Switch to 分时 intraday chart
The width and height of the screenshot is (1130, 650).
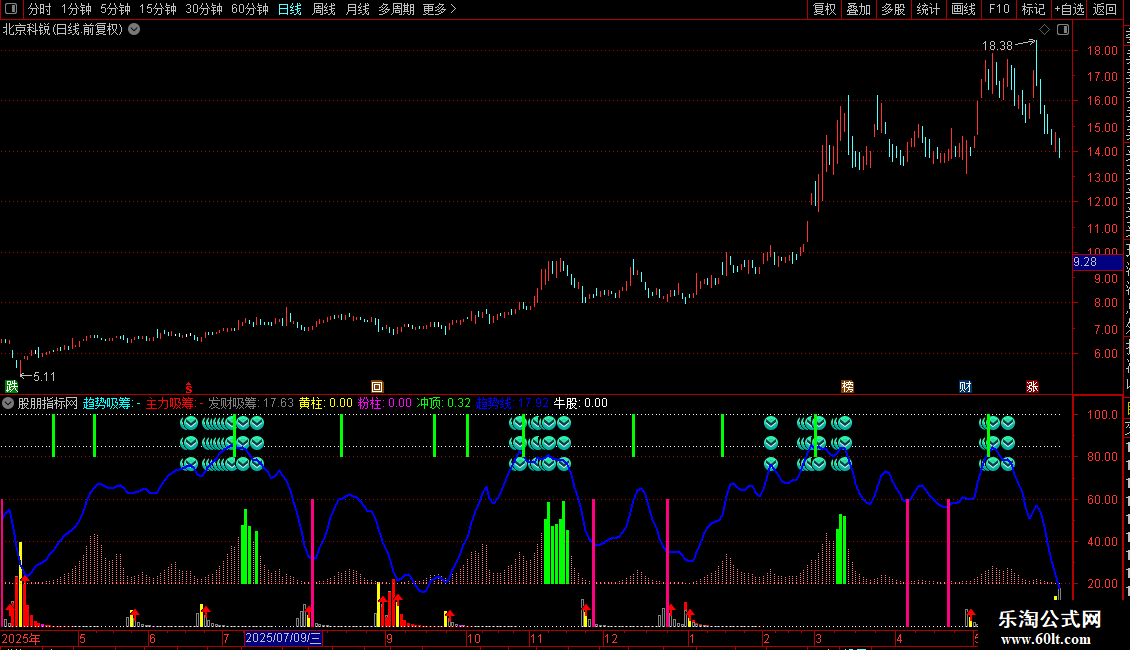[x=40, y=9]
